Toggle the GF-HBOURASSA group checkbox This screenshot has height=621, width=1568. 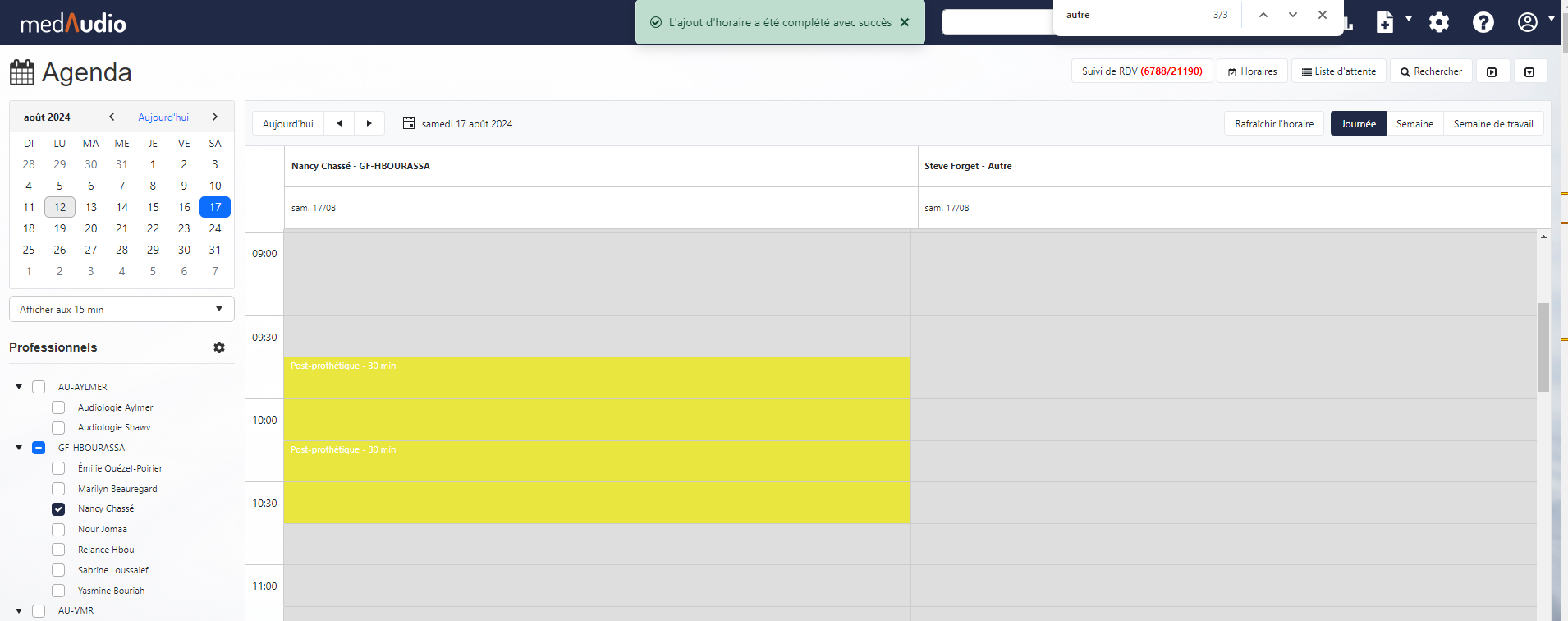coord(39,448)
